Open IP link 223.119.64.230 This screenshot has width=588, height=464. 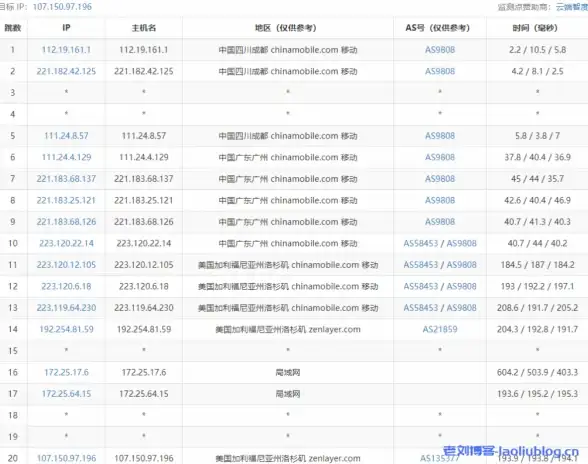tap(66, 308)
